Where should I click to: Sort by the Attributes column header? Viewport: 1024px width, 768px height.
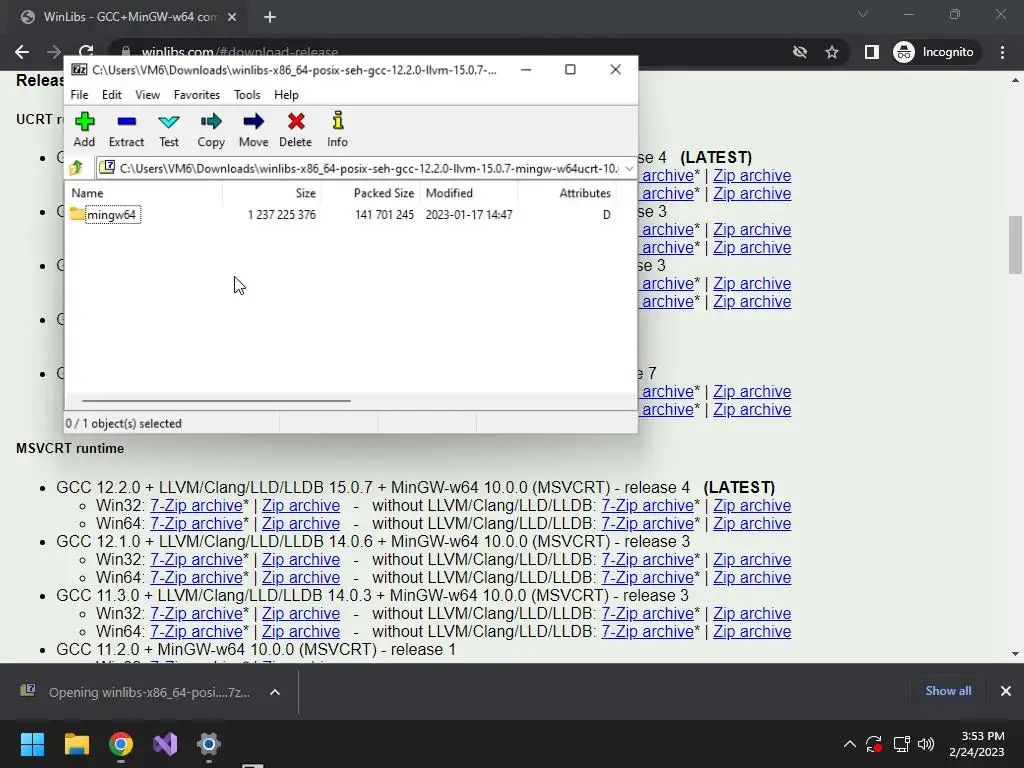(567, 193)
